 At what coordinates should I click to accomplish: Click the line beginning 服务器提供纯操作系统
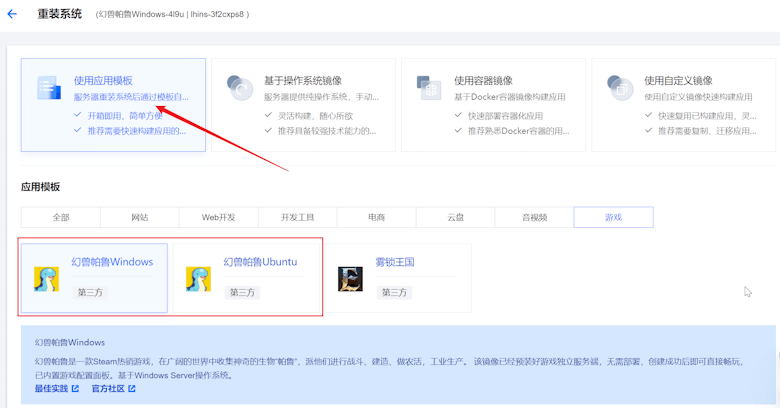tap(321, 97)
